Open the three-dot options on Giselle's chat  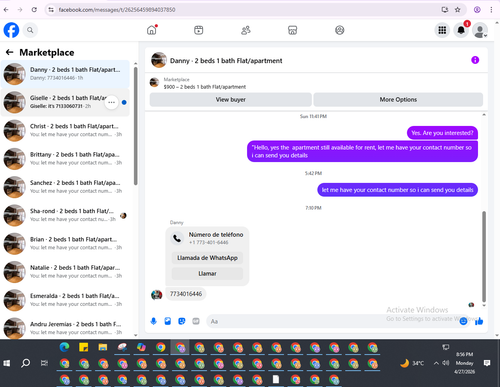(111, 102)
